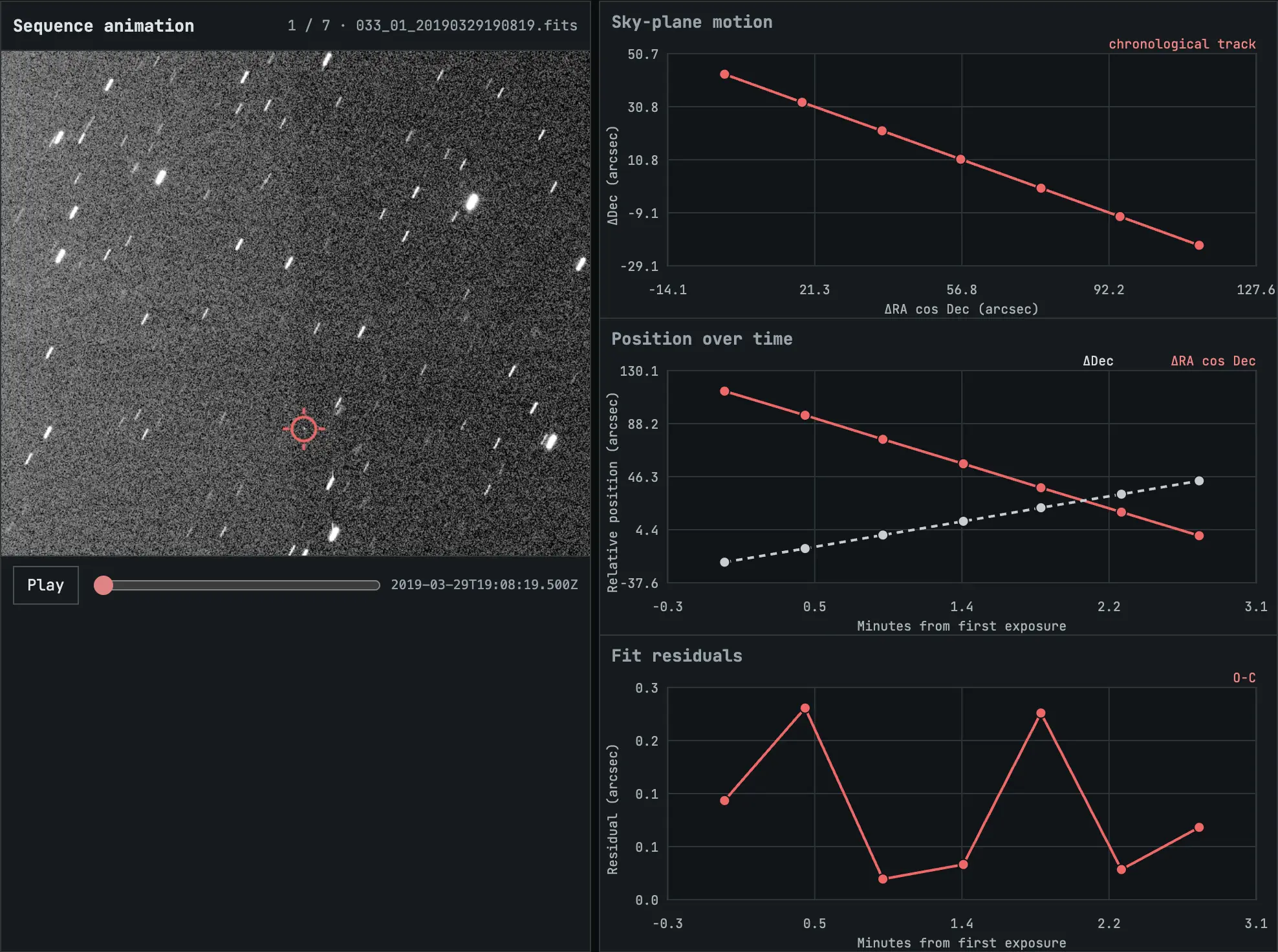Click the ΔDec (arcsec) axis title
This screenshot has width=1278, height=952.
(612, 175)
